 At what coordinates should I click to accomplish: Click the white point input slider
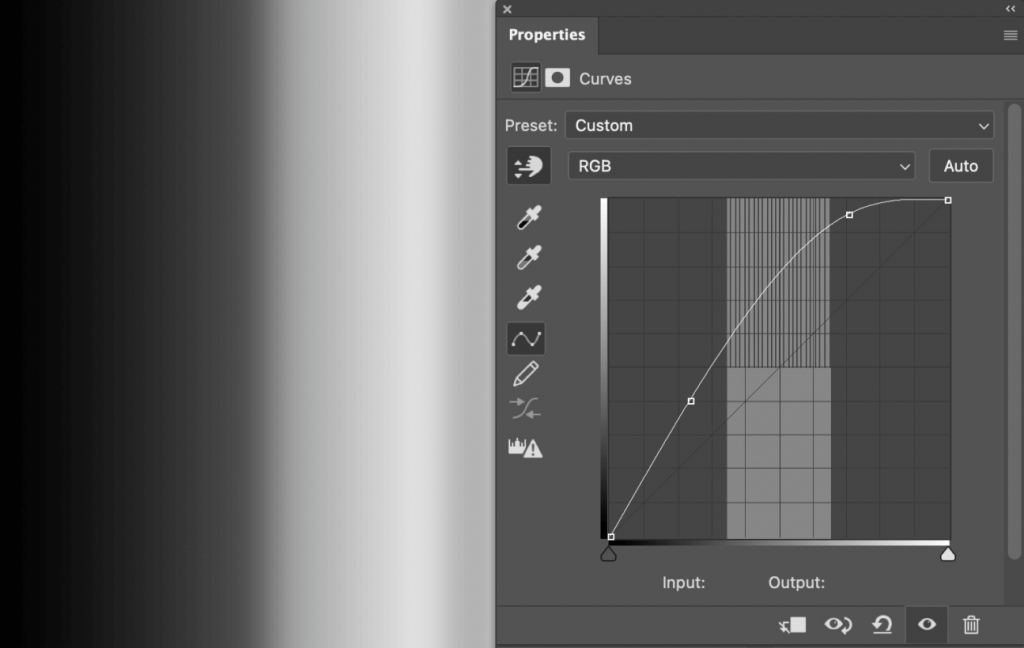[x=948, y=554]
